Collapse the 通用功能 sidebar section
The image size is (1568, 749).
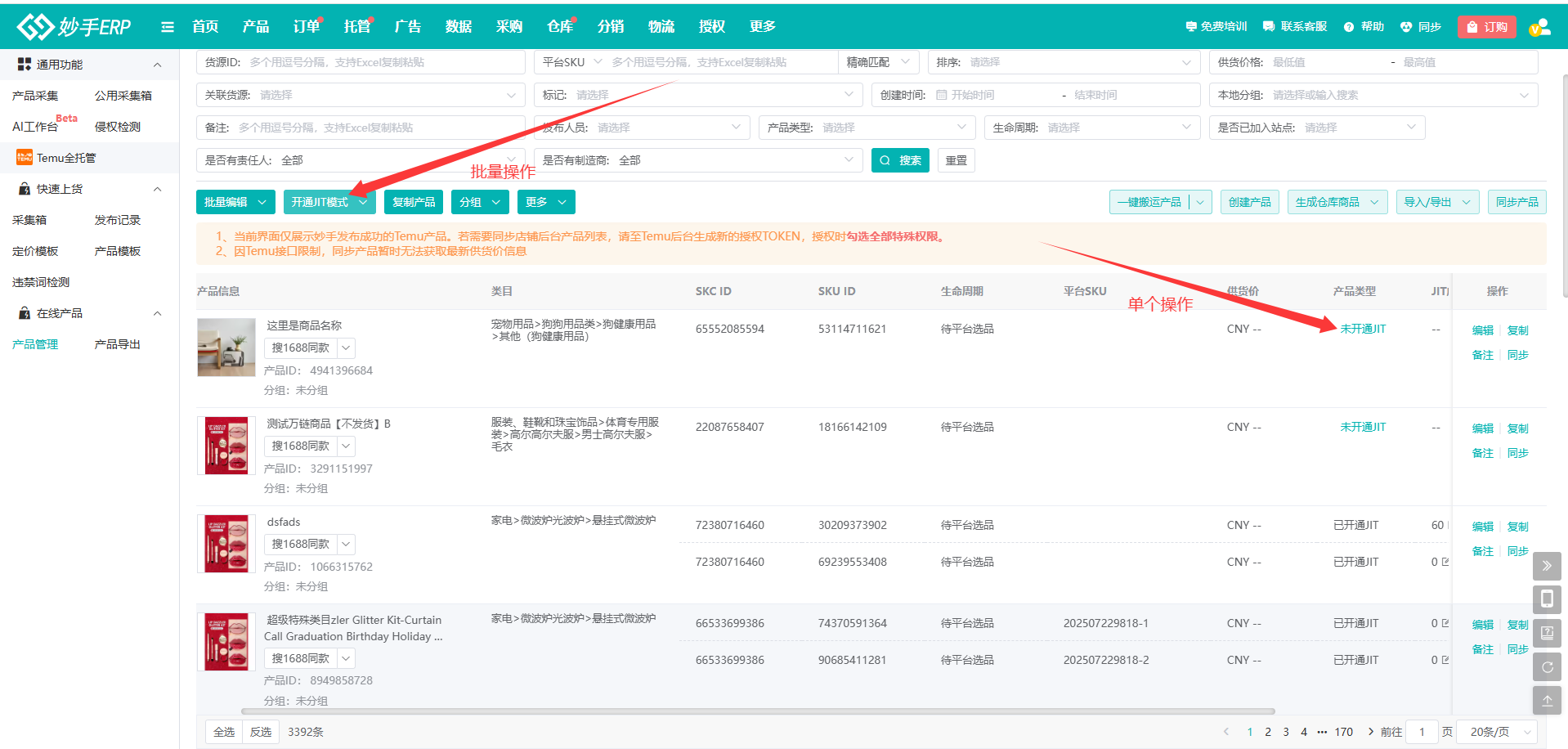click(x=157, y=65)
